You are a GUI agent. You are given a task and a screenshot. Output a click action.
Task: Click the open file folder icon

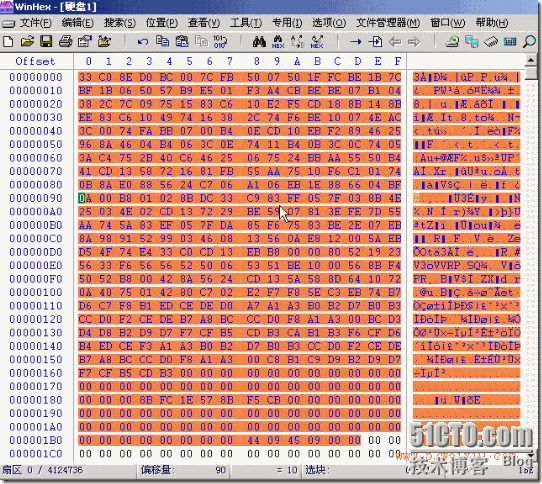(27, 41)
